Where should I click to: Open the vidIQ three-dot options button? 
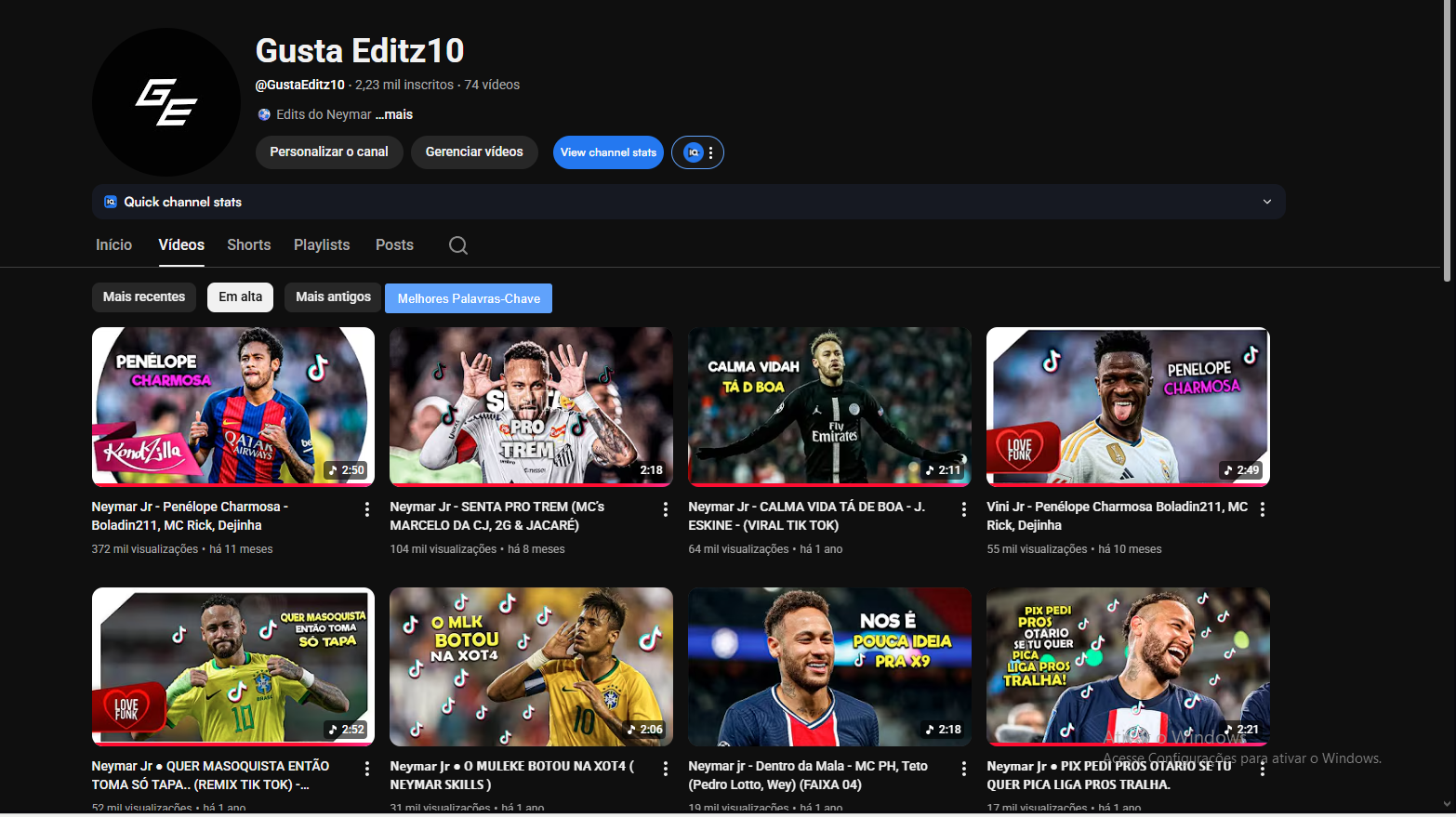coord(710,152)
